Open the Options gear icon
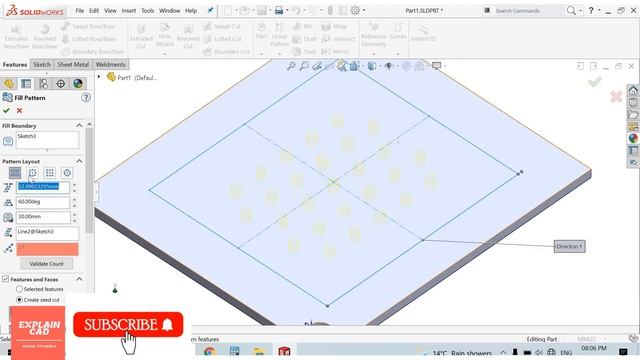Viewport: 640px width, 360px height. coord(356,11)
